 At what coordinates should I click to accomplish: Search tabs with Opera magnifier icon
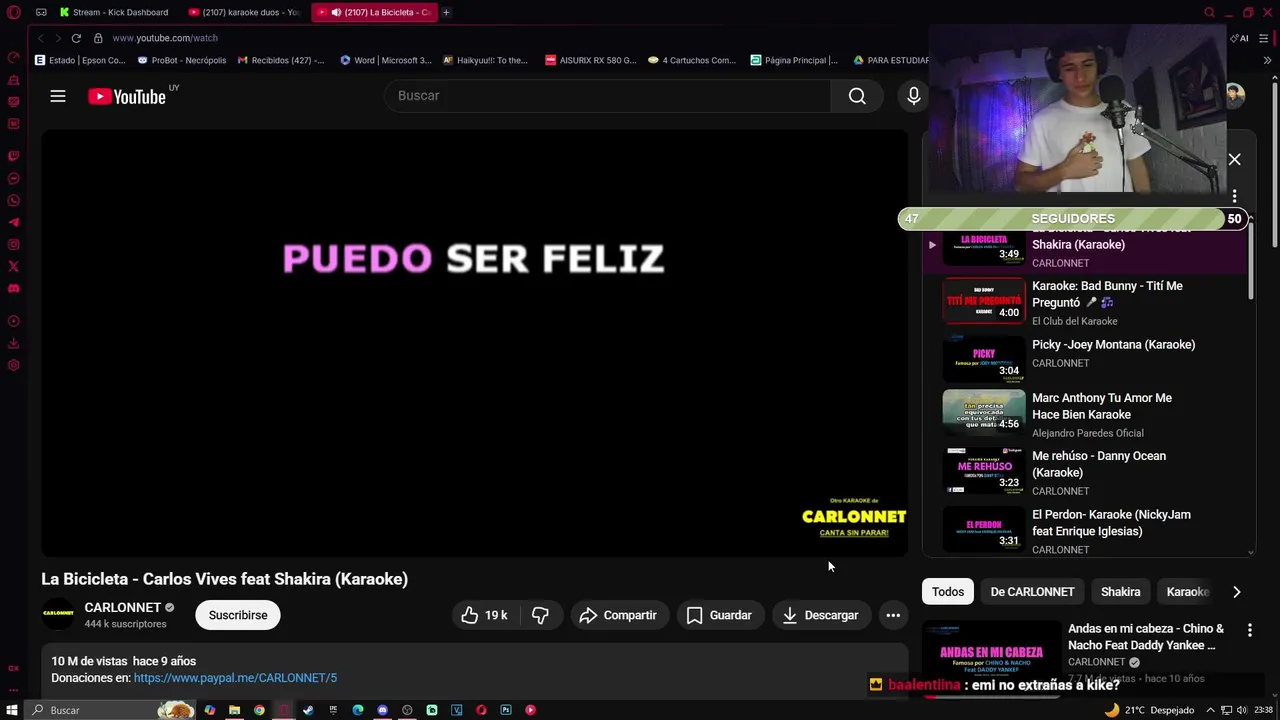(1209, 12)
